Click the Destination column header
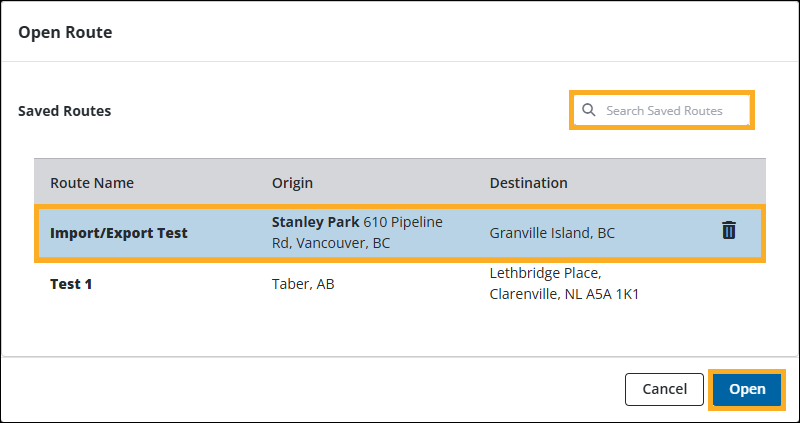This screenshot has width=800, height=423. pos(528,183)
